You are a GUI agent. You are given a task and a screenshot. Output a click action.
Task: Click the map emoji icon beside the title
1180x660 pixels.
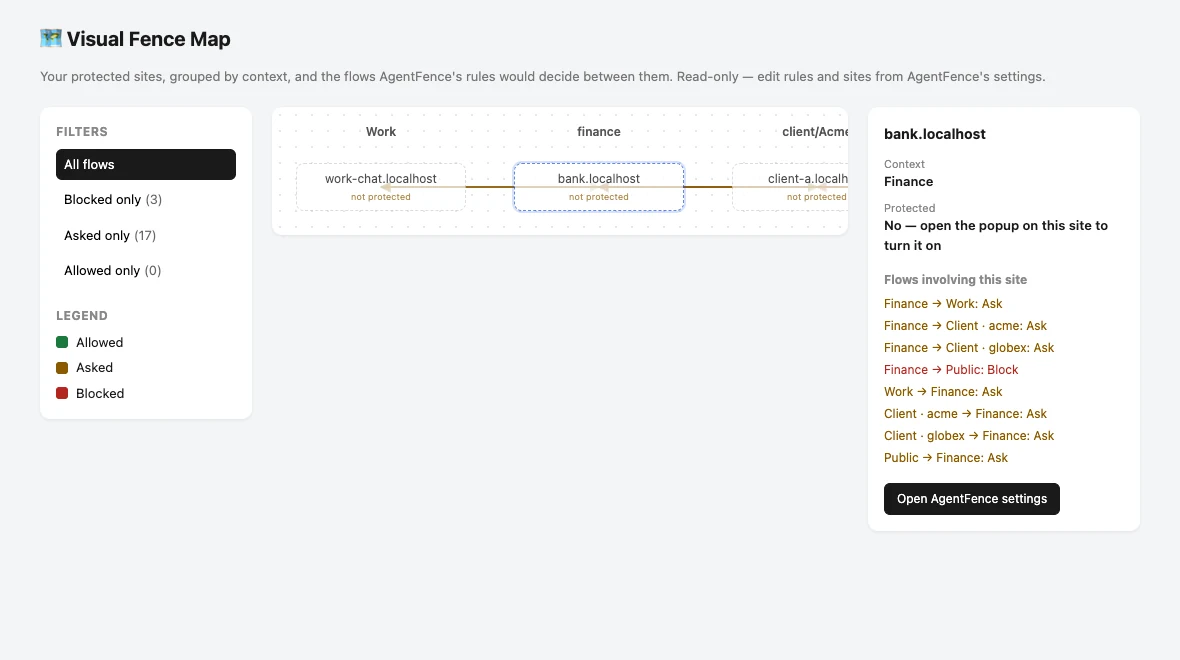51,38
